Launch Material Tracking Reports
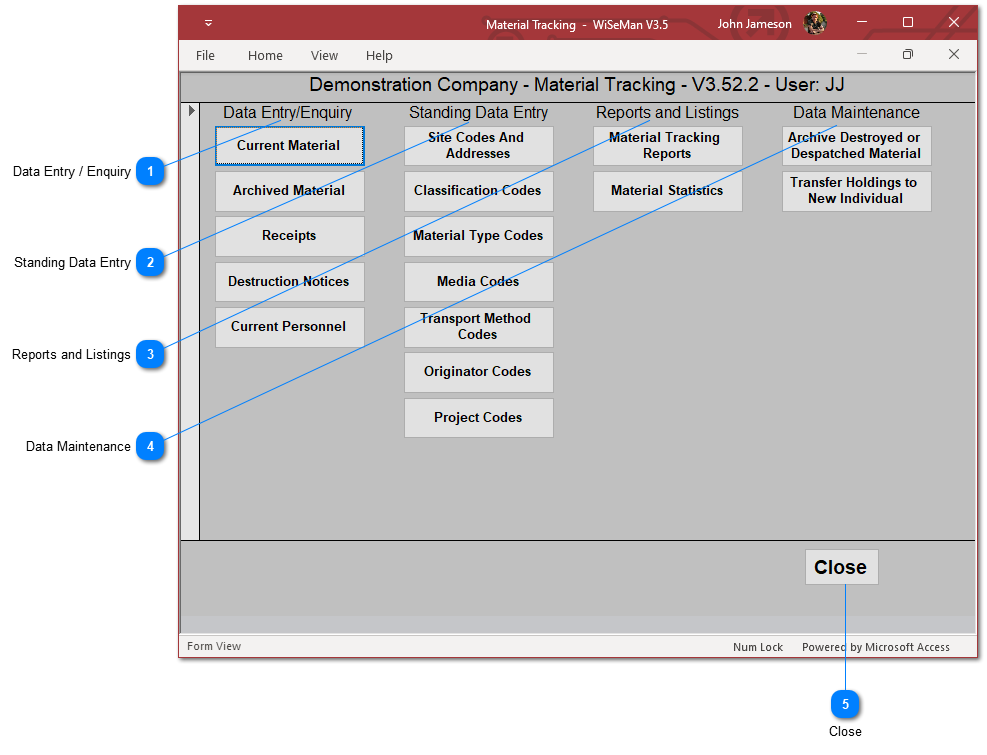 tap(667, 146)
